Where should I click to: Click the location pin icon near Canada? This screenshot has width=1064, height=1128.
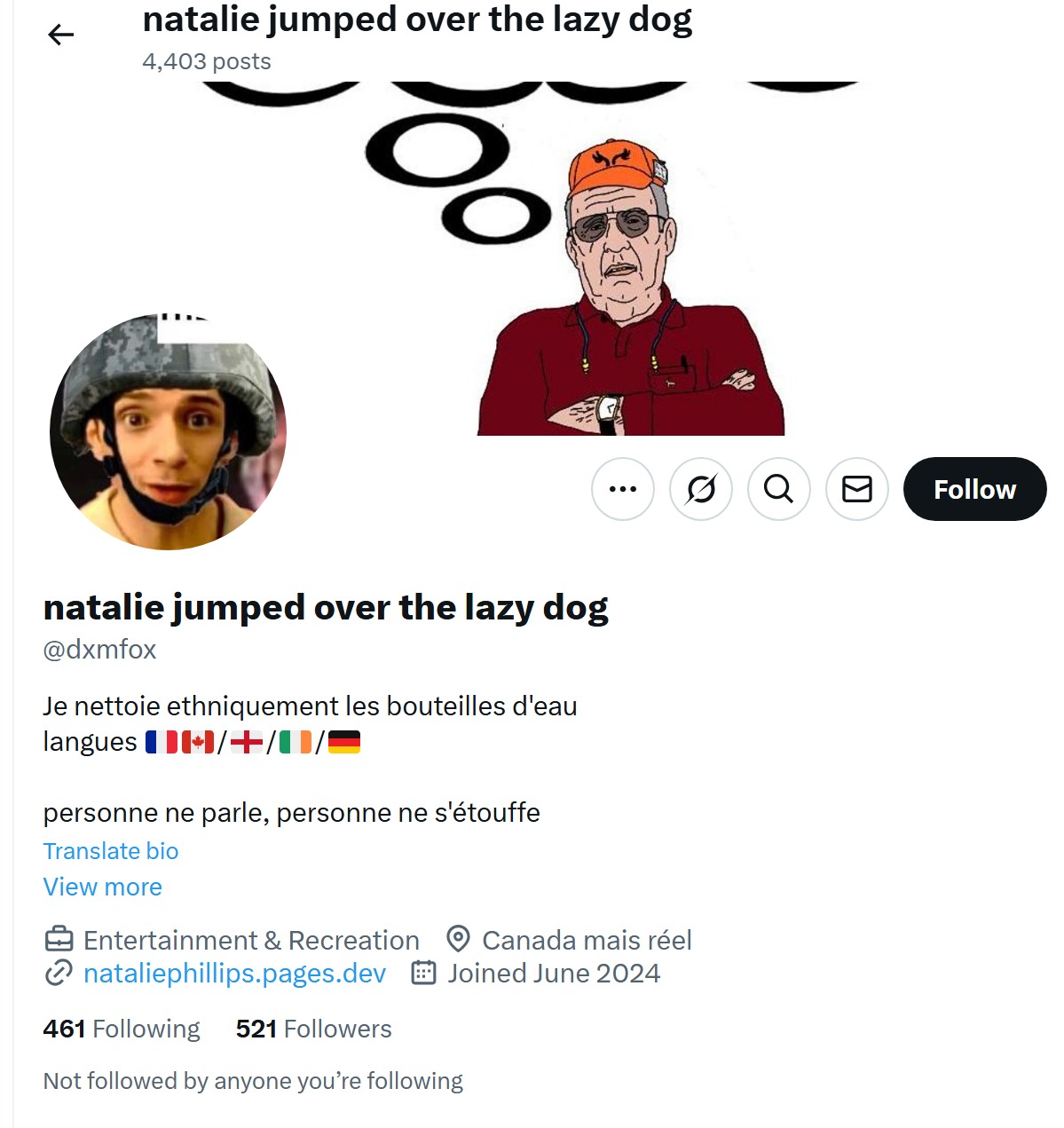tap(458, 939)
